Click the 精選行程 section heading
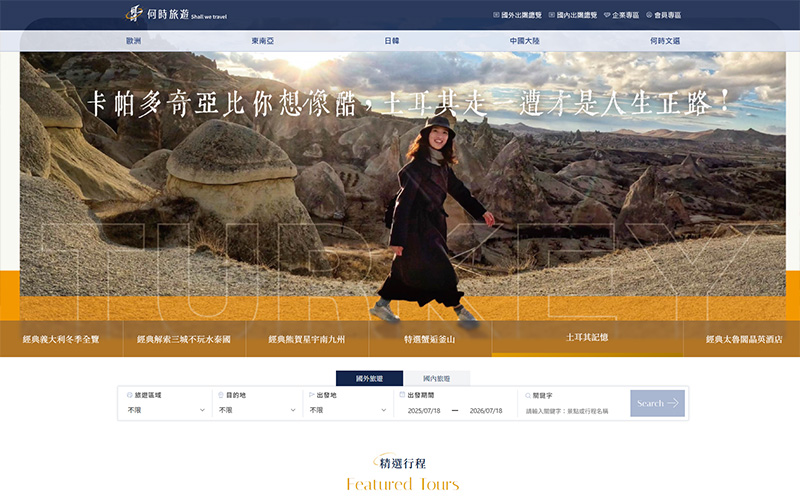This screenshot has height=502, width=800. [x=403, y=463]
